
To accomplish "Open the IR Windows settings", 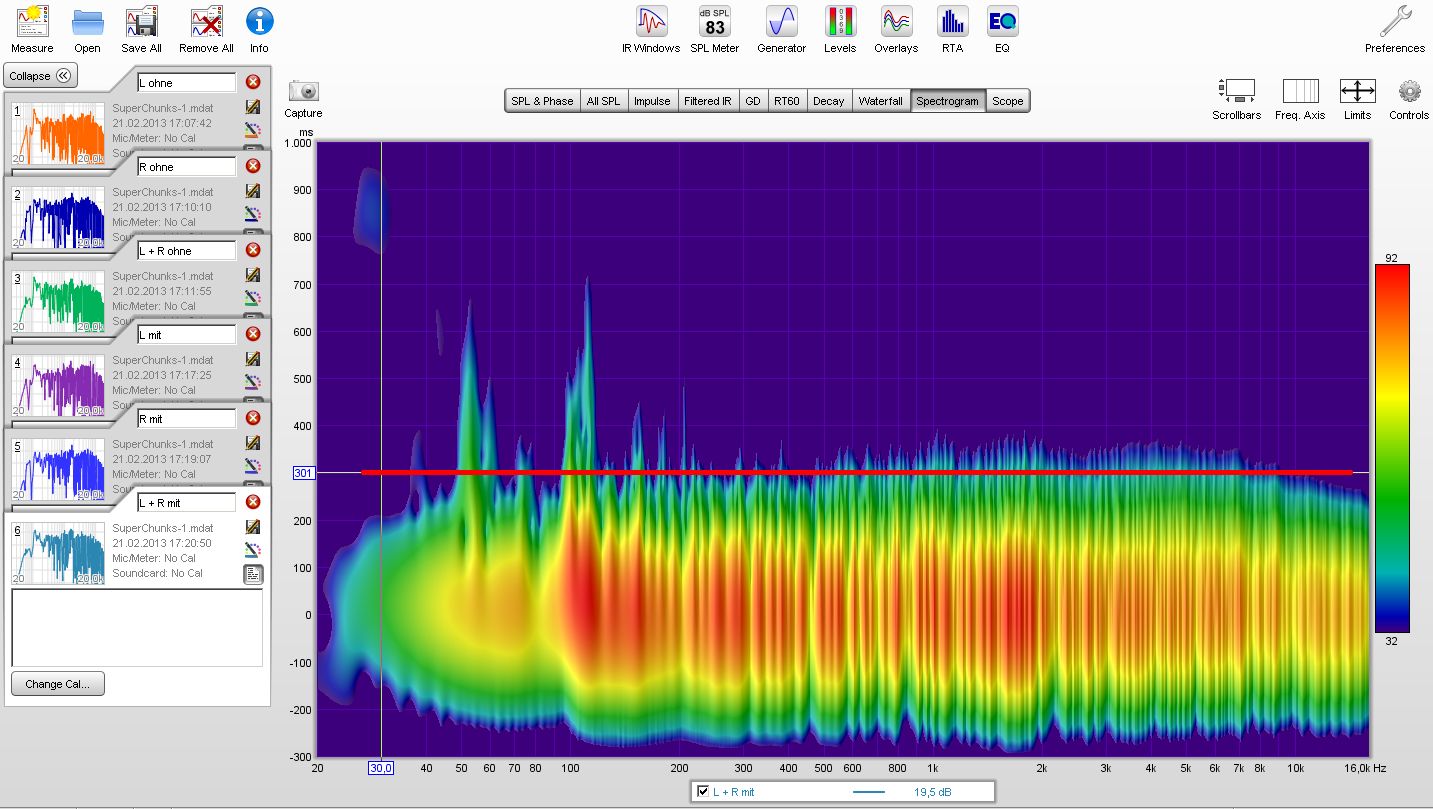I will [651, 29].
